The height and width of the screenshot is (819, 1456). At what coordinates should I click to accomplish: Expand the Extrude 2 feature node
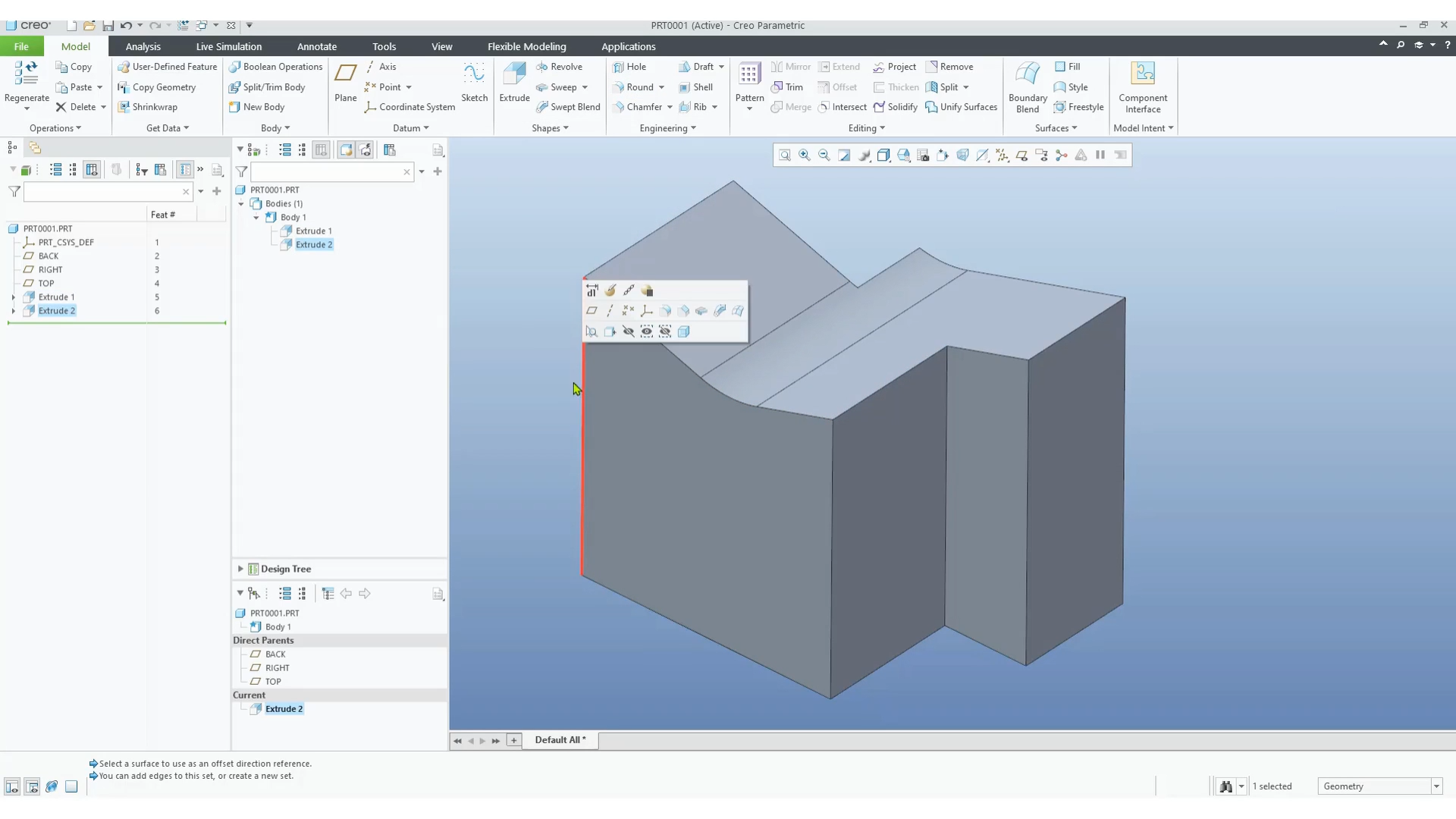[14, 311]
